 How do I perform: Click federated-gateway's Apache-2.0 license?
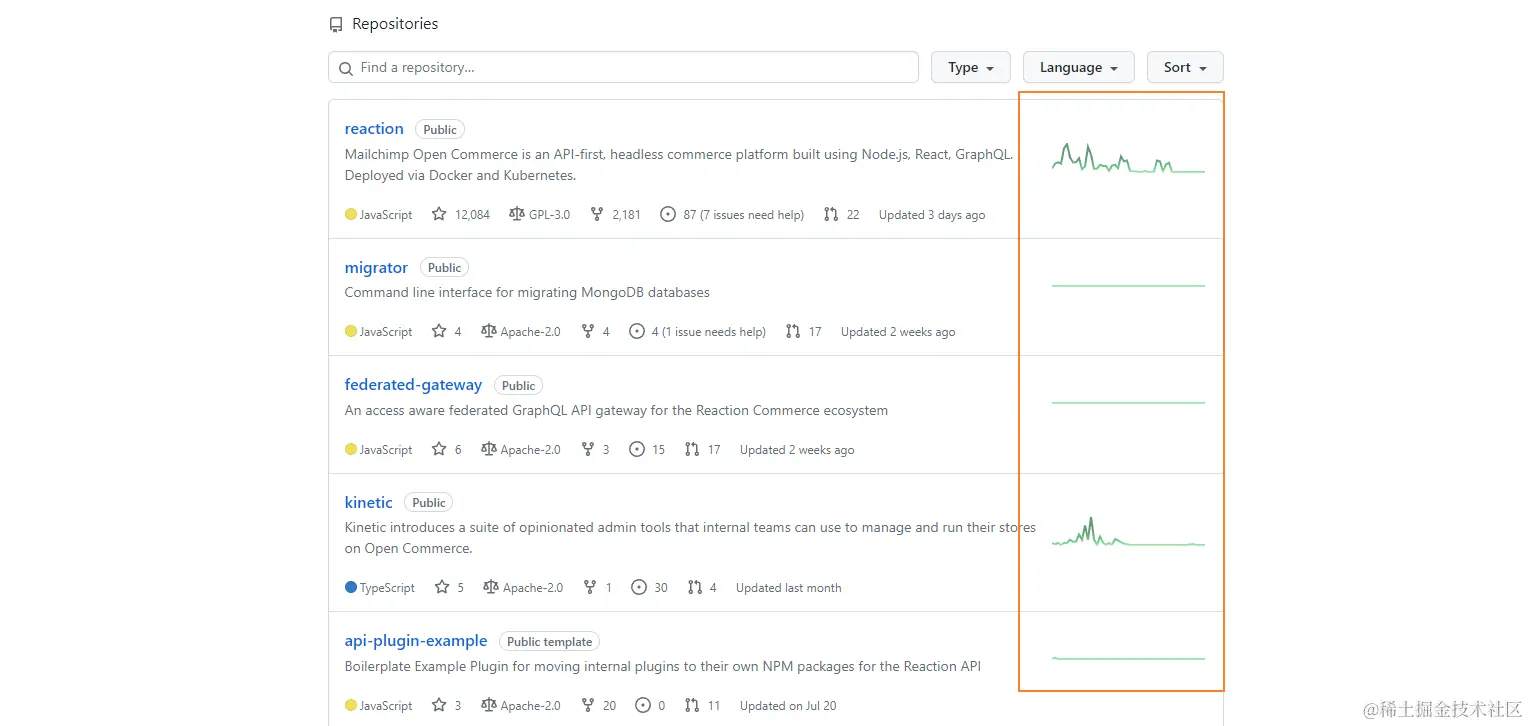(520, 449)
